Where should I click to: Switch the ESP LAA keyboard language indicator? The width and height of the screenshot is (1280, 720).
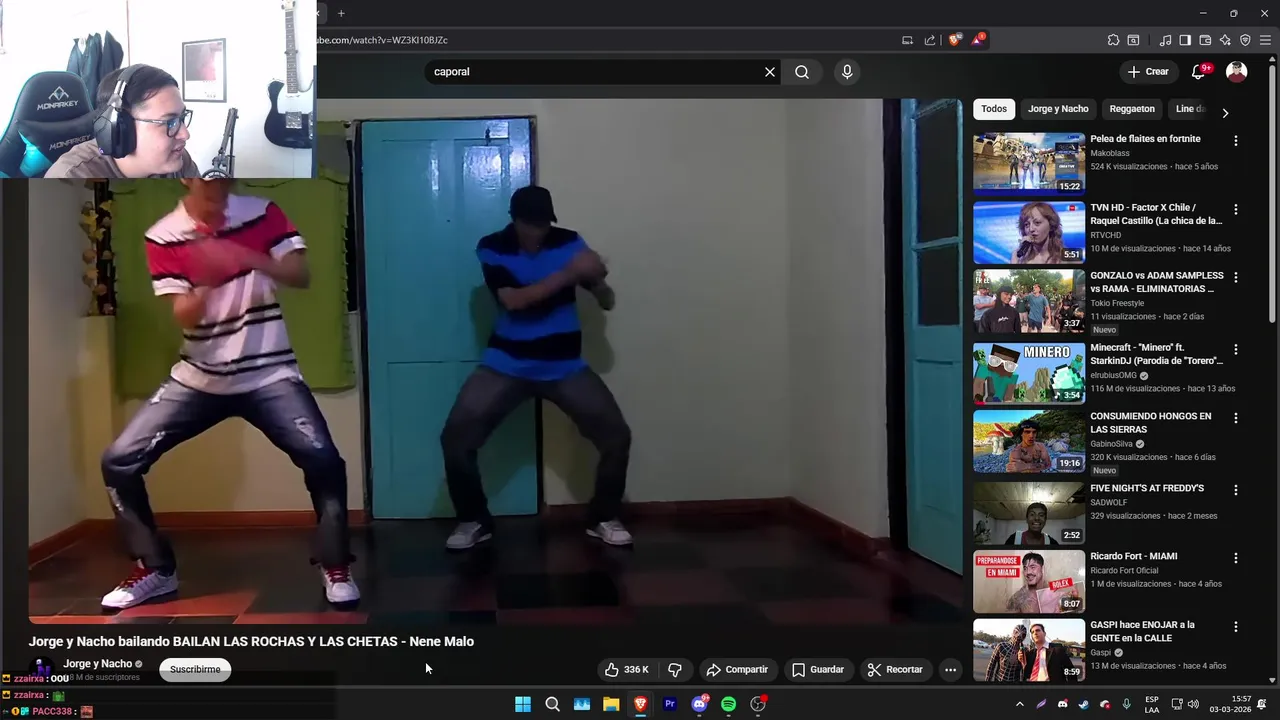(1152, 704)
